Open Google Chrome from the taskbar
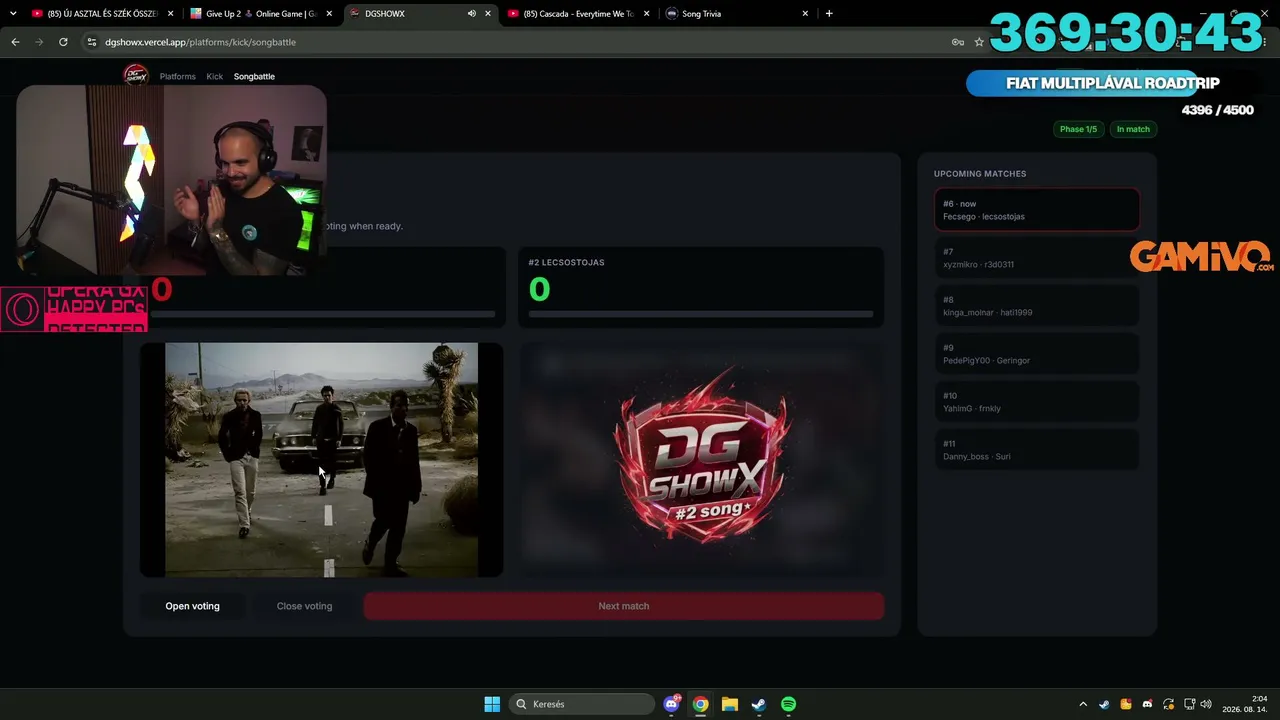Viewport: 1280px width, 720px height. coord(701,704)
